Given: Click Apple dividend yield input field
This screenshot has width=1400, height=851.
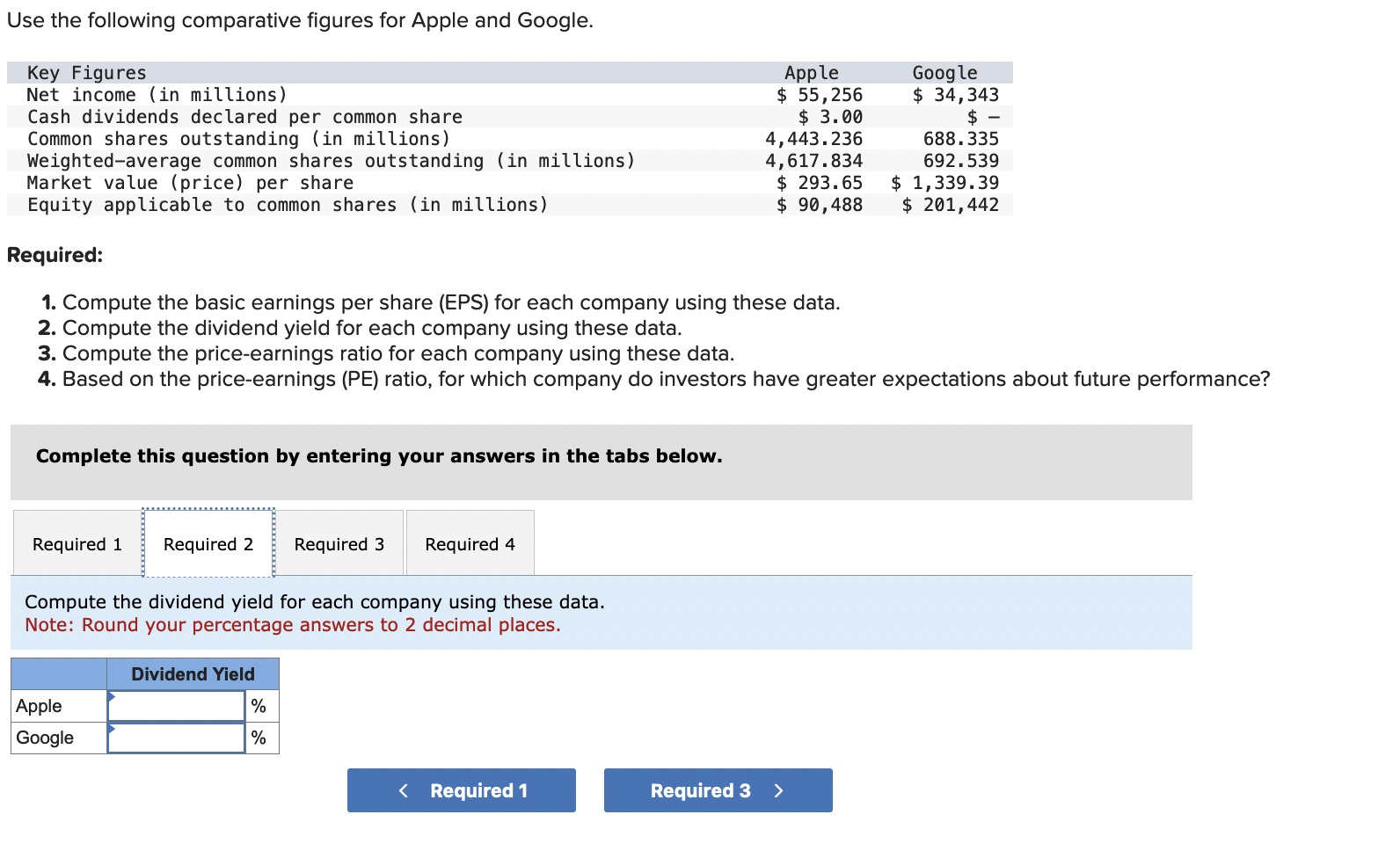Looking at the screenshot, I should (x=176, y=706).
